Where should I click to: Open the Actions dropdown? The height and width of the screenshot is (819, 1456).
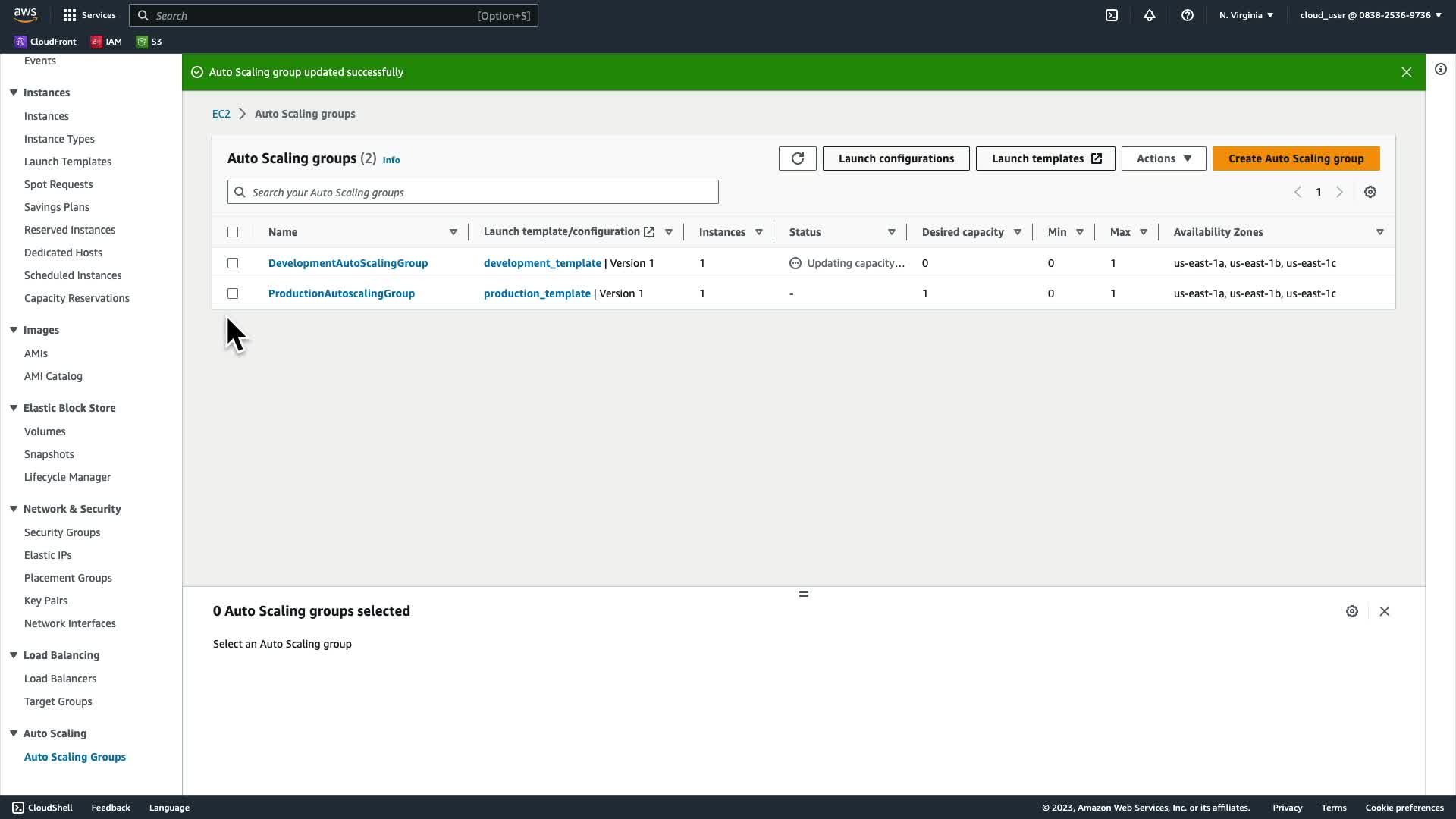pyautogui.click(x=1163, y=158)
